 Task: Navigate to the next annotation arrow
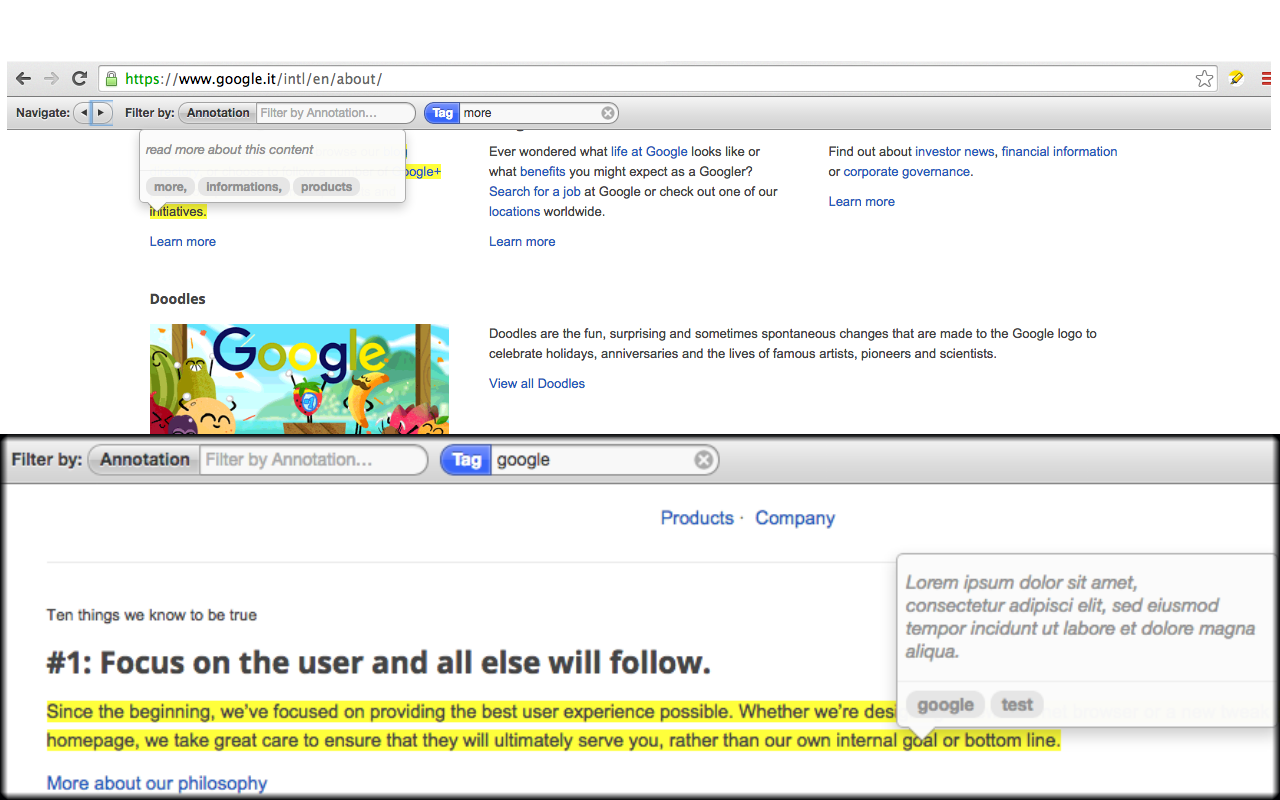click(100, 113)
